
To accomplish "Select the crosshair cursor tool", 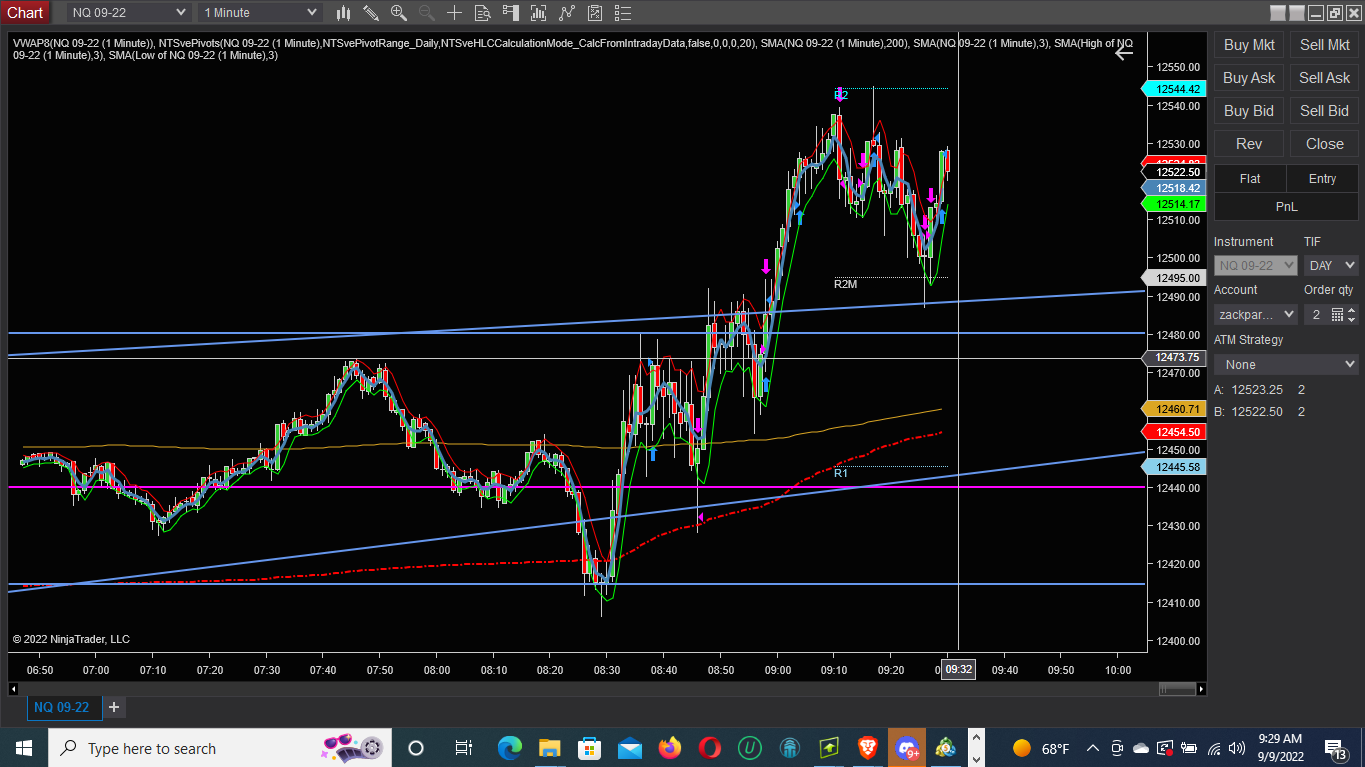I will [455, 13].
